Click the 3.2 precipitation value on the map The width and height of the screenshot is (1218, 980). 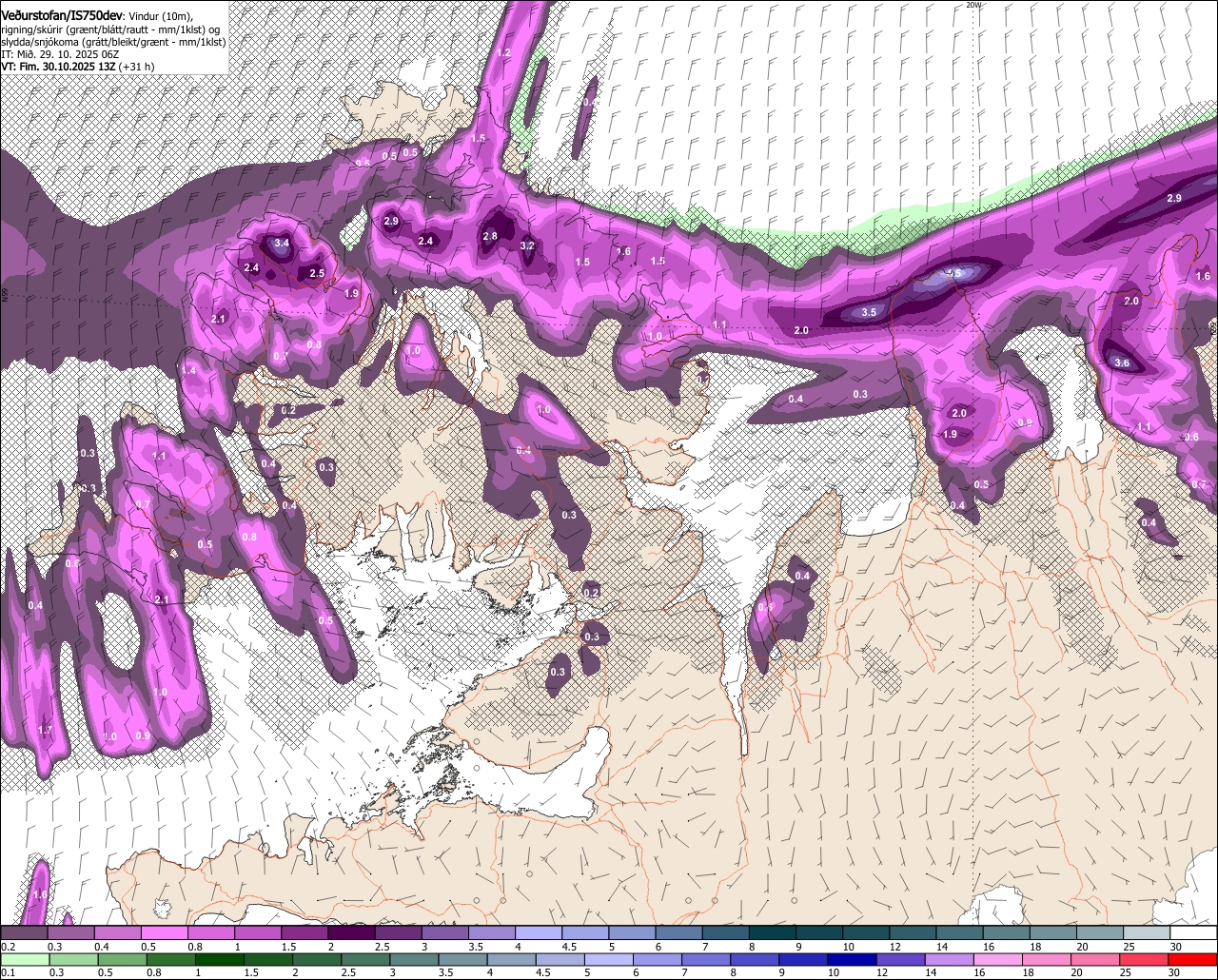[527, 245]
